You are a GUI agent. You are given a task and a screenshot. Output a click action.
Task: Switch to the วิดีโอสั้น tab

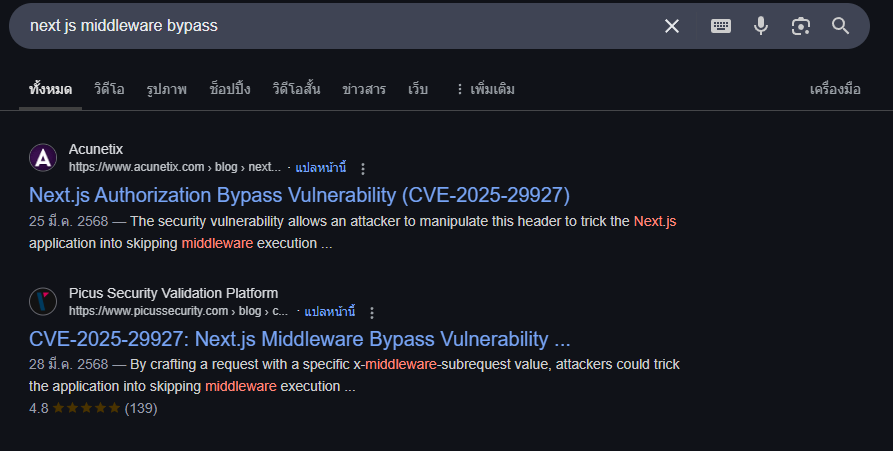[x=296, y=89]
